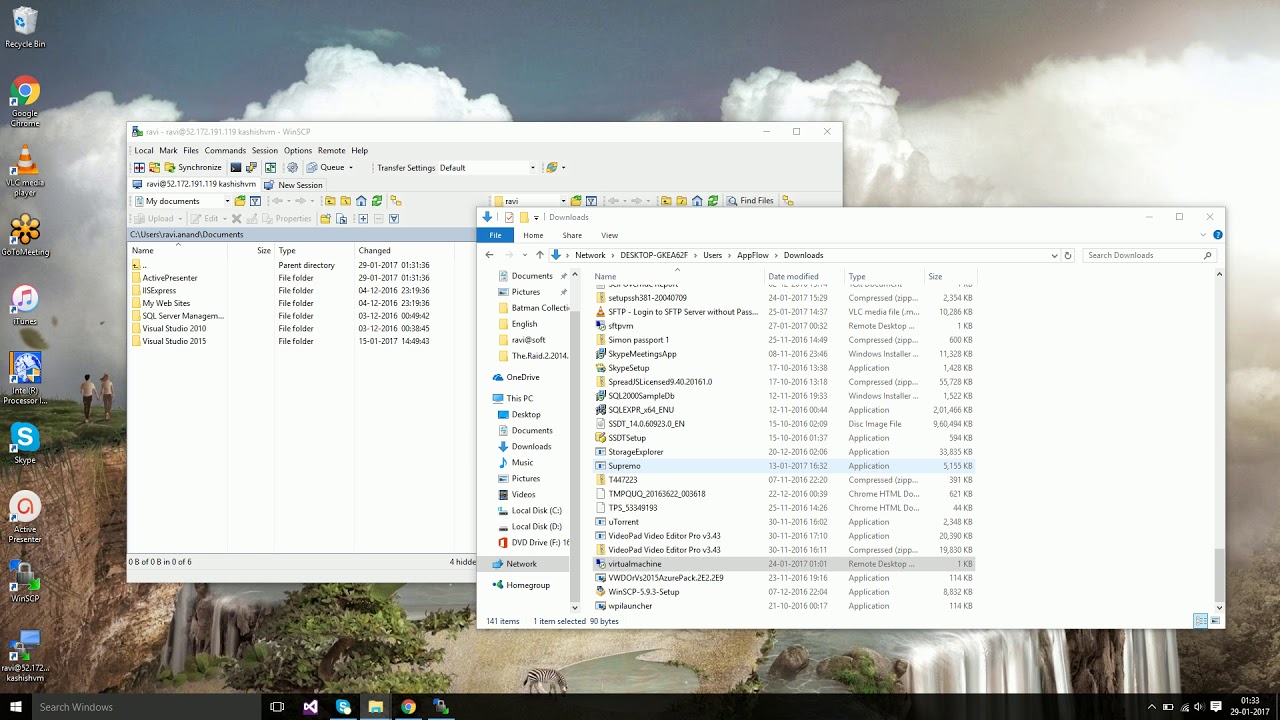Open WinSCP Preferences gear icon
Viewport: 1280px width, 720px height.
292,167
